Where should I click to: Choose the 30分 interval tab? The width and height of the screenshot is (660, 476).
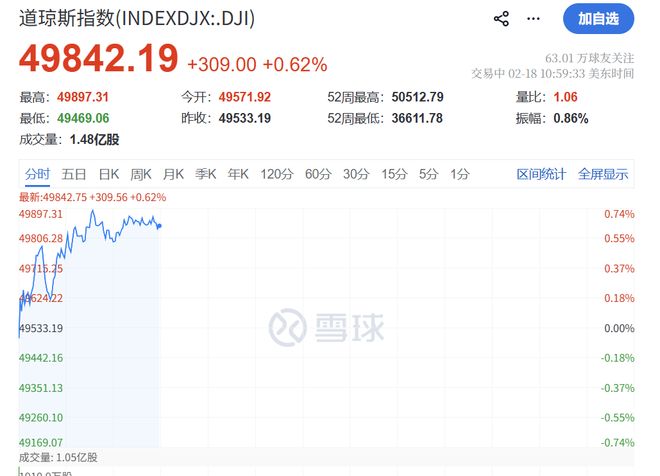tap(356, 174)
